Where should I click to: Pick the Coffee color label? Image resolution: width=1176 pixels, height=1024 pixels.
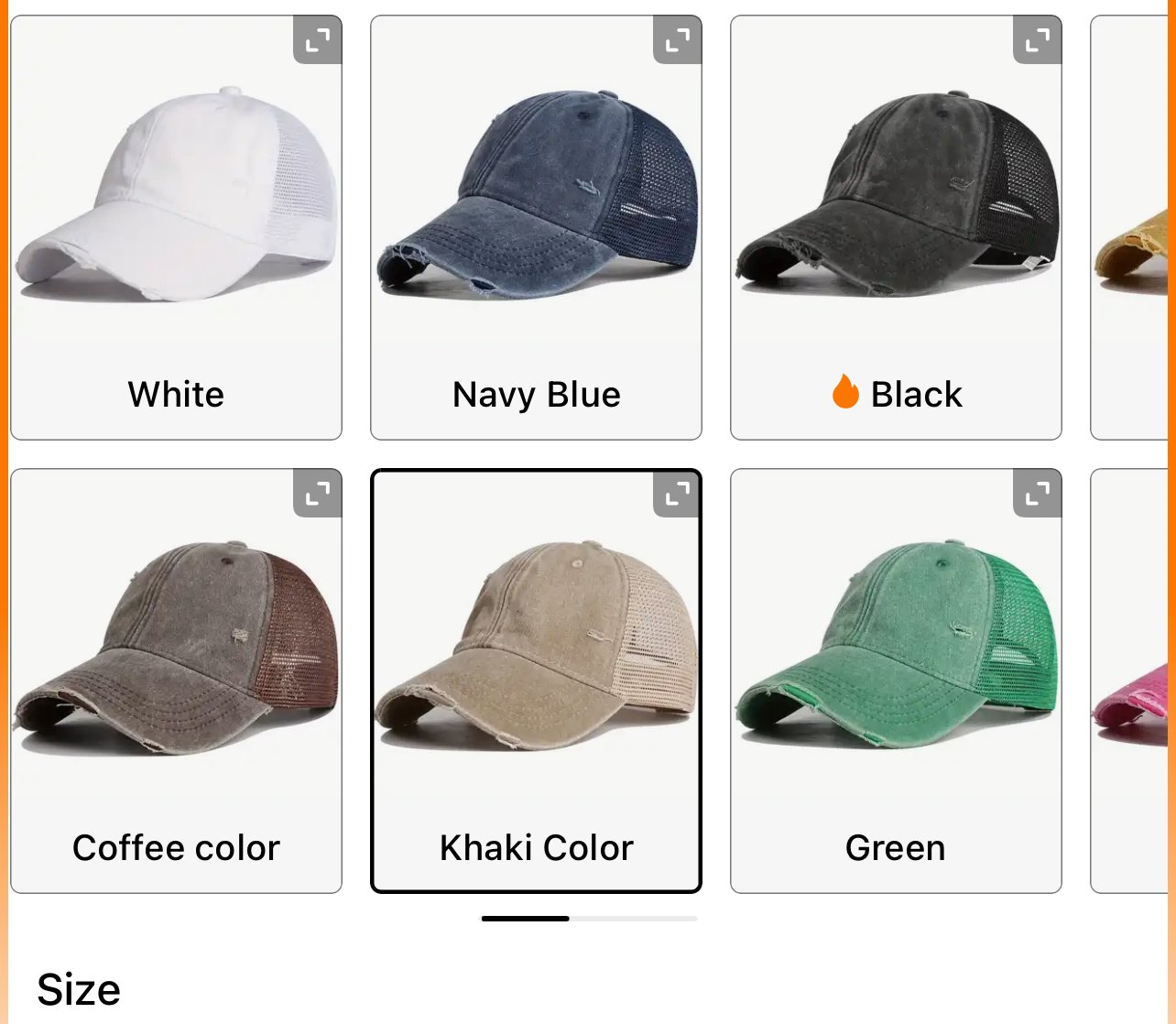(176, 848)
